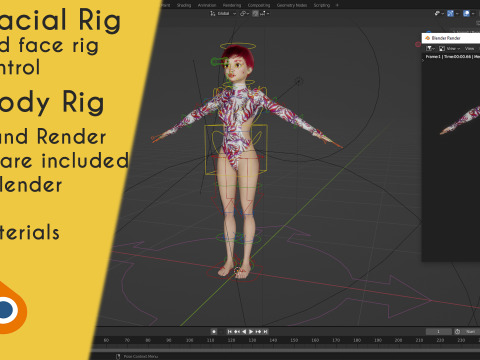Open the pivot point dropdown
480x360 pixels.
[x=244, y=14]
